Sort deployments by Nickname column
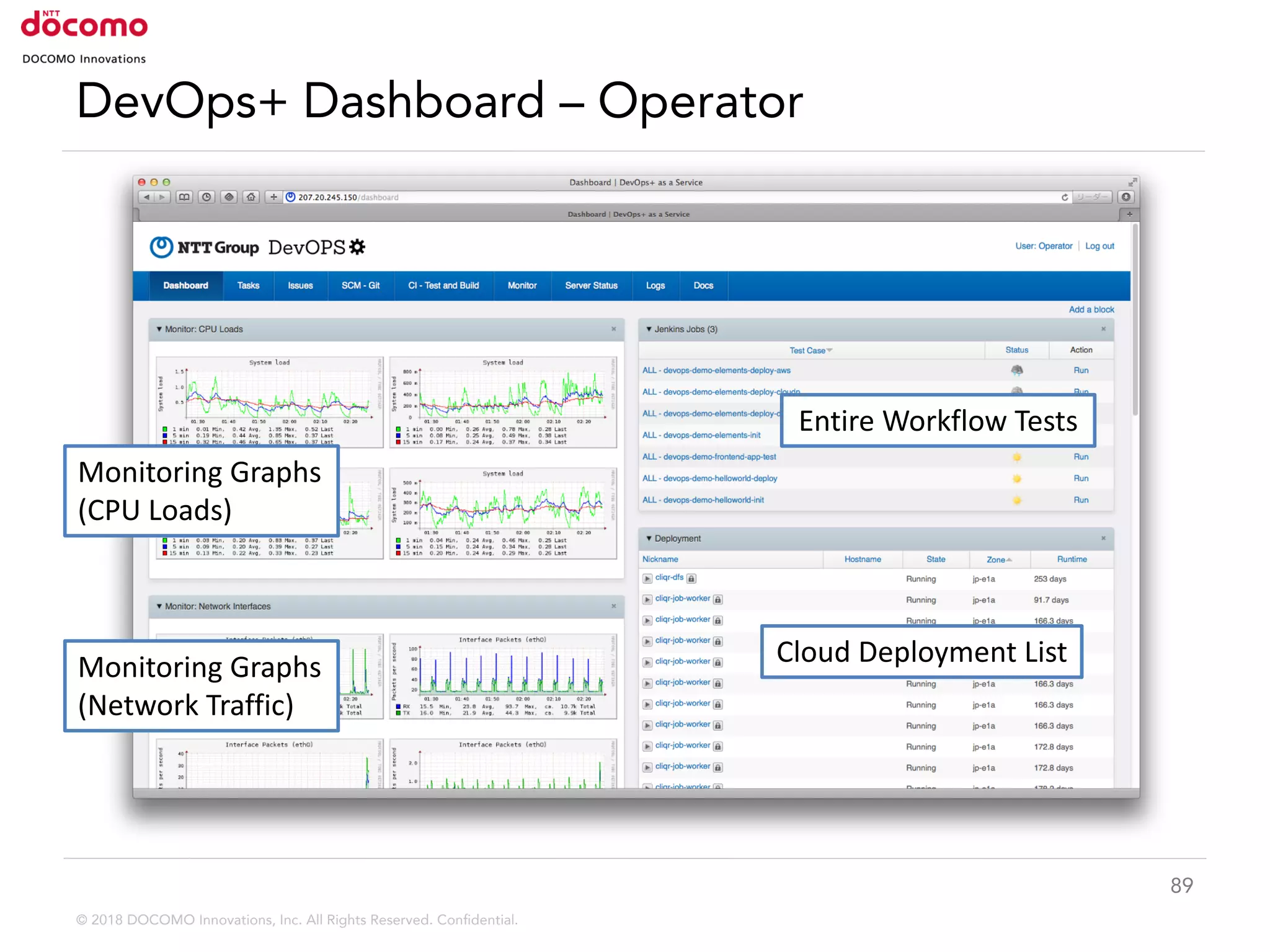This screenshot has height=952, width=1270. click(660, 559)
